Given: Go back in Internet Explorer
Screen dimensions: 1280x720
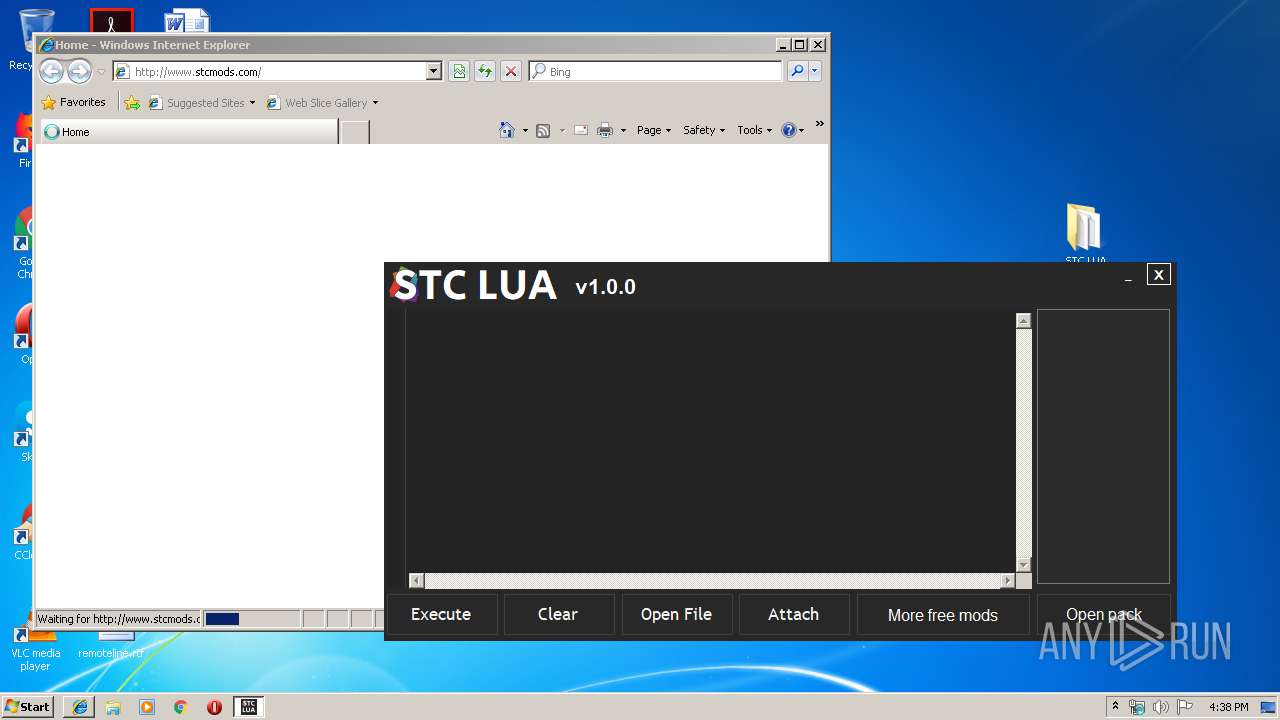Looking at the screenshot, I should (52, 71).
